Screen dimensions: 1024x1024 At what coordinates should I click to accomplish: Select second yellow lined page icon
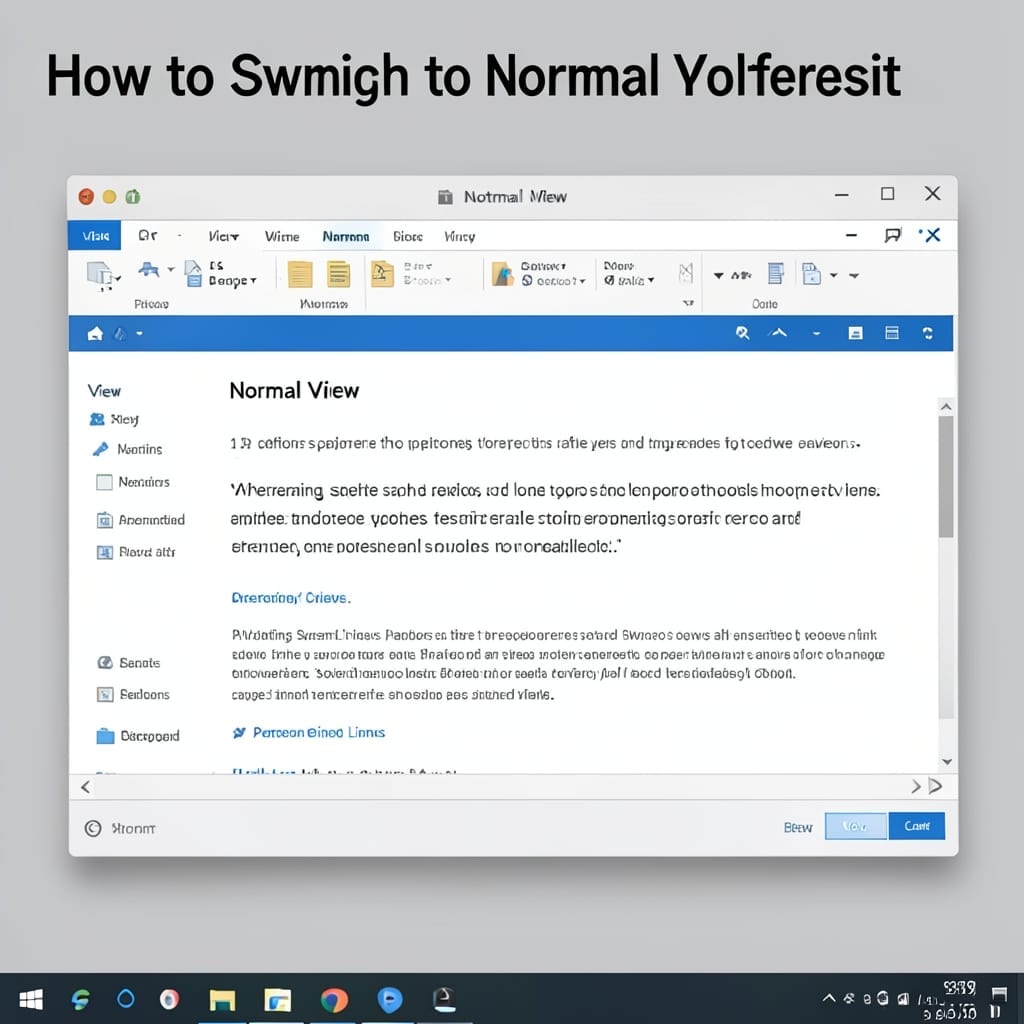pos(338,274)
